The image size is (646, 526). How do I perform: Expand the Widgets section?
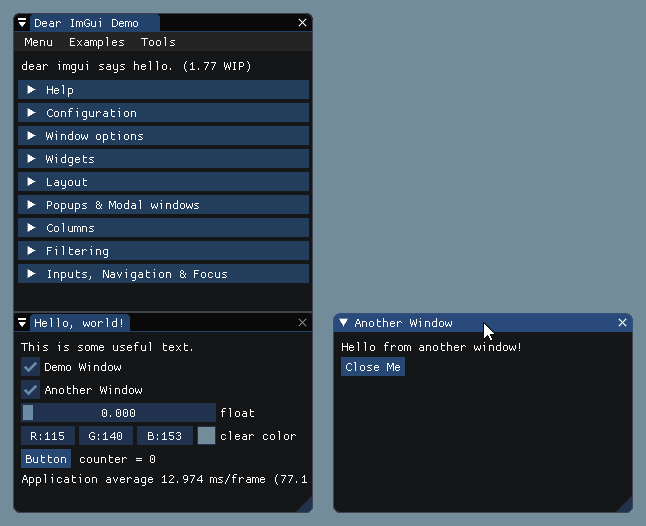coord(163,159)
